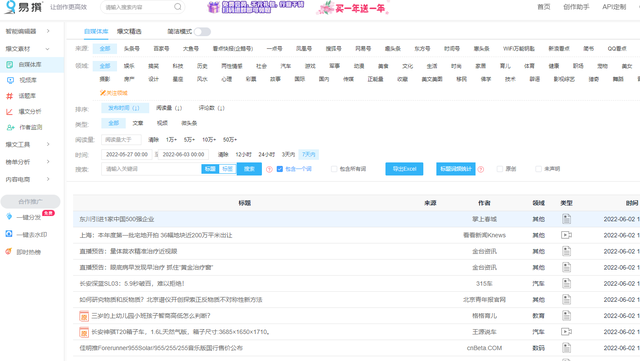Toggle the 简洁模式 switch
This screenshot has height=361, width=640.
tap(202, 31)
